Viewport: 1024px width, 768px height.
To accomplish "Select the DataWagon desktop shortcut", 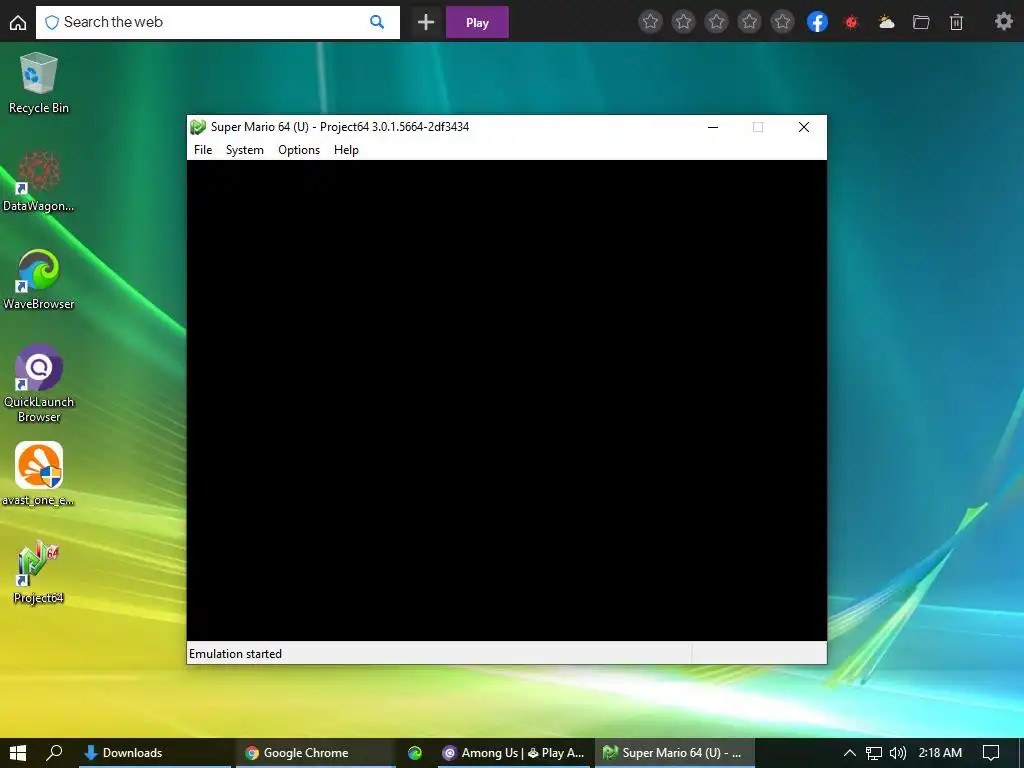I will pyautogui.click(x=39, y=182).
